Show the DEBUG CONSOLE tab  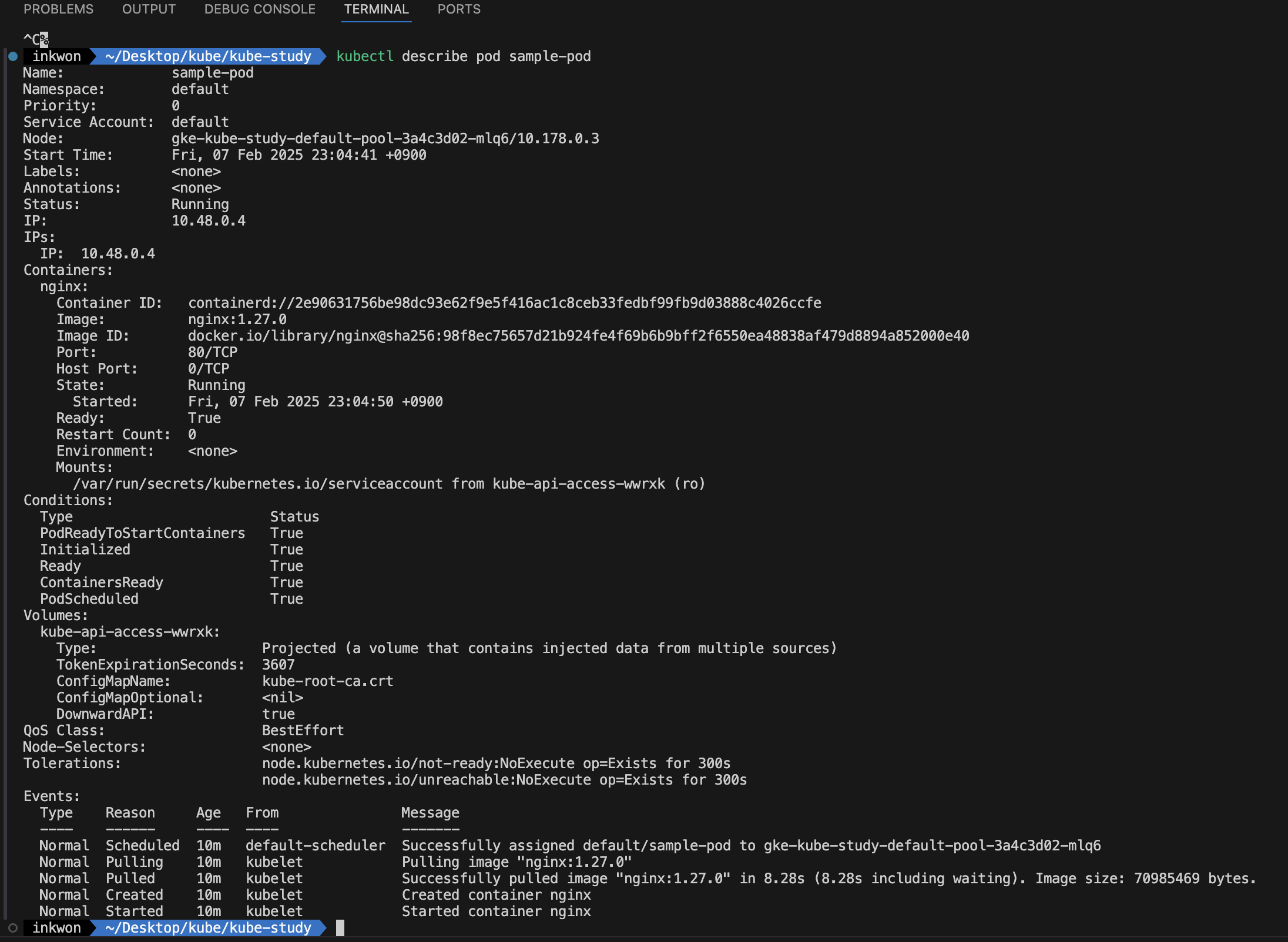click(x=260, y=9)
